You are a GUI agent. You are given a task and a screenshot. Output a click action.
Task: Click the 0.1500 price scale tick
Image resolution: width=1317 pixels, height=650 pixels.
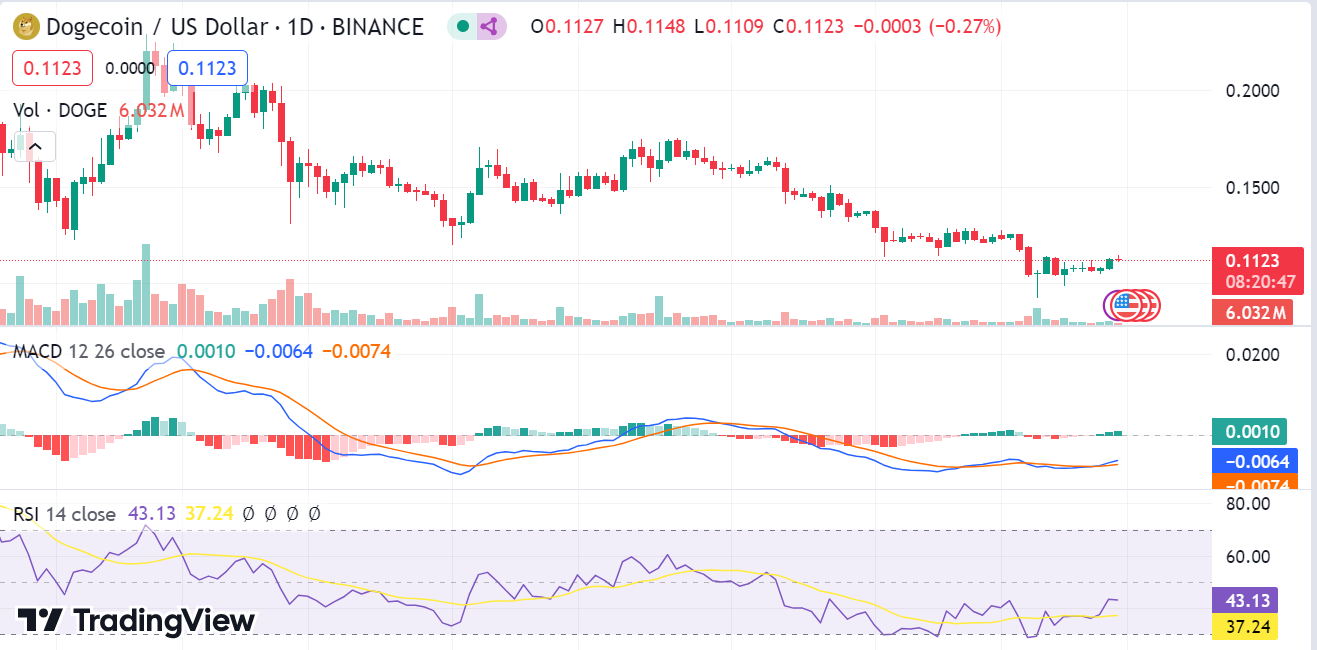point(1252,188)
